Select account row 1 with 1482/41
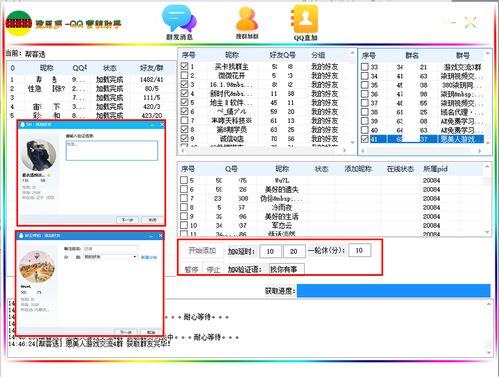The width and height of the screenshot is (499, 377). click(91, 79)
